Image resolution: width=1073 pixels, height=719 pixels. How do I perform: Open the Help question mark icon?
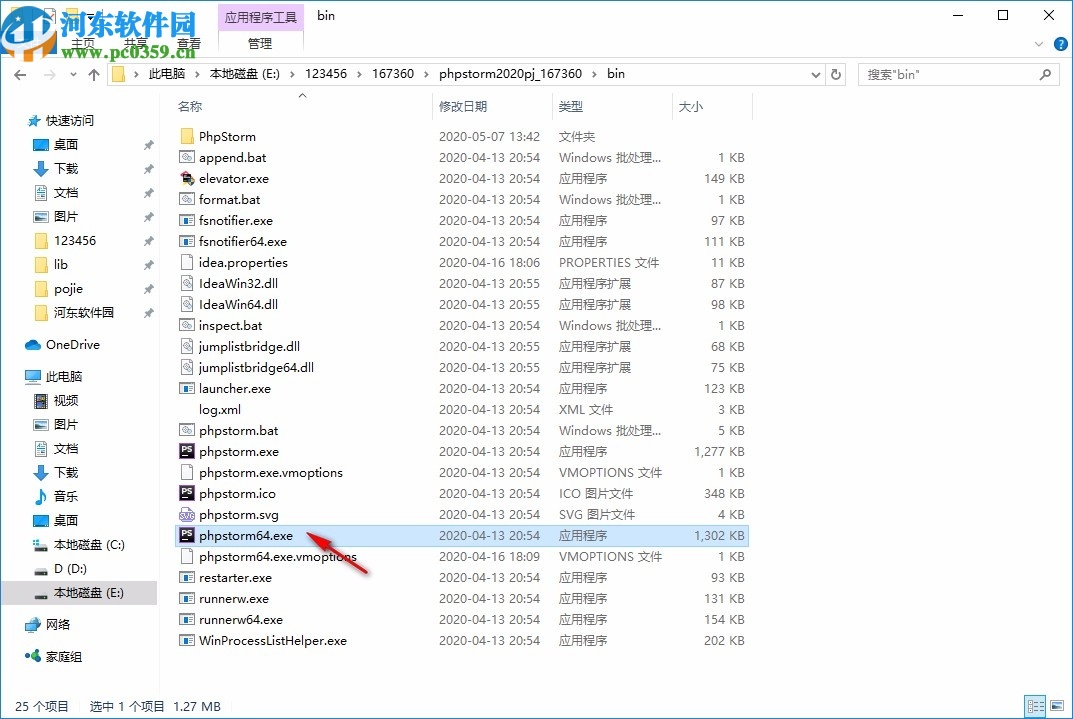point(1060,43)
